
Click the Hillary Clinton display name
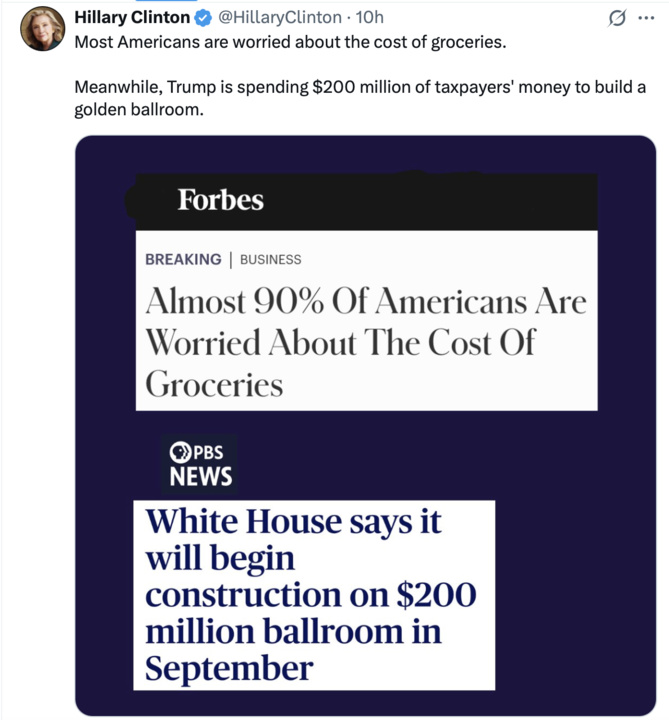(x=131, y=19)
